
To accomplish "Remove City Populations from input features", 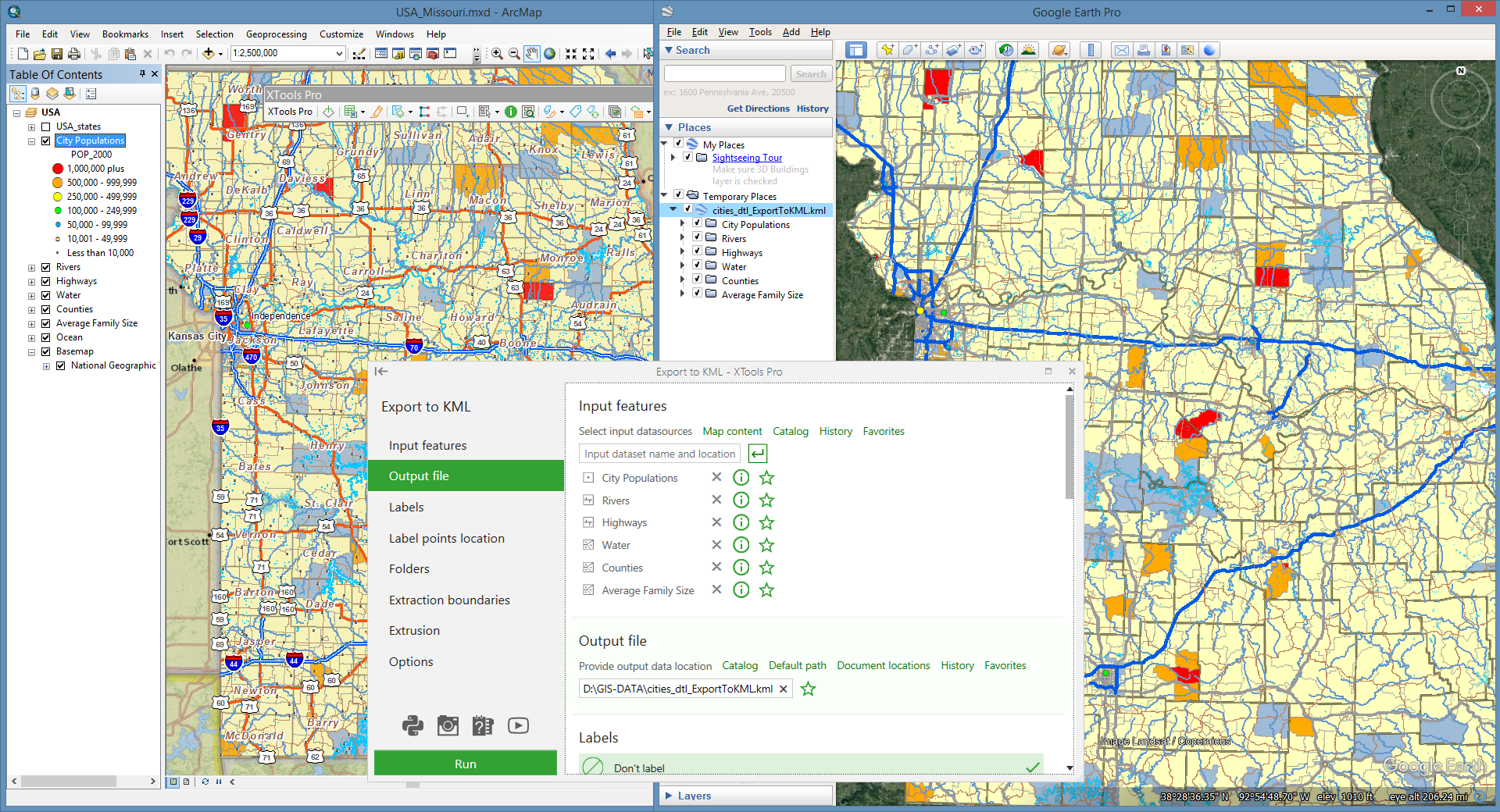I will (x=716, y=477).
